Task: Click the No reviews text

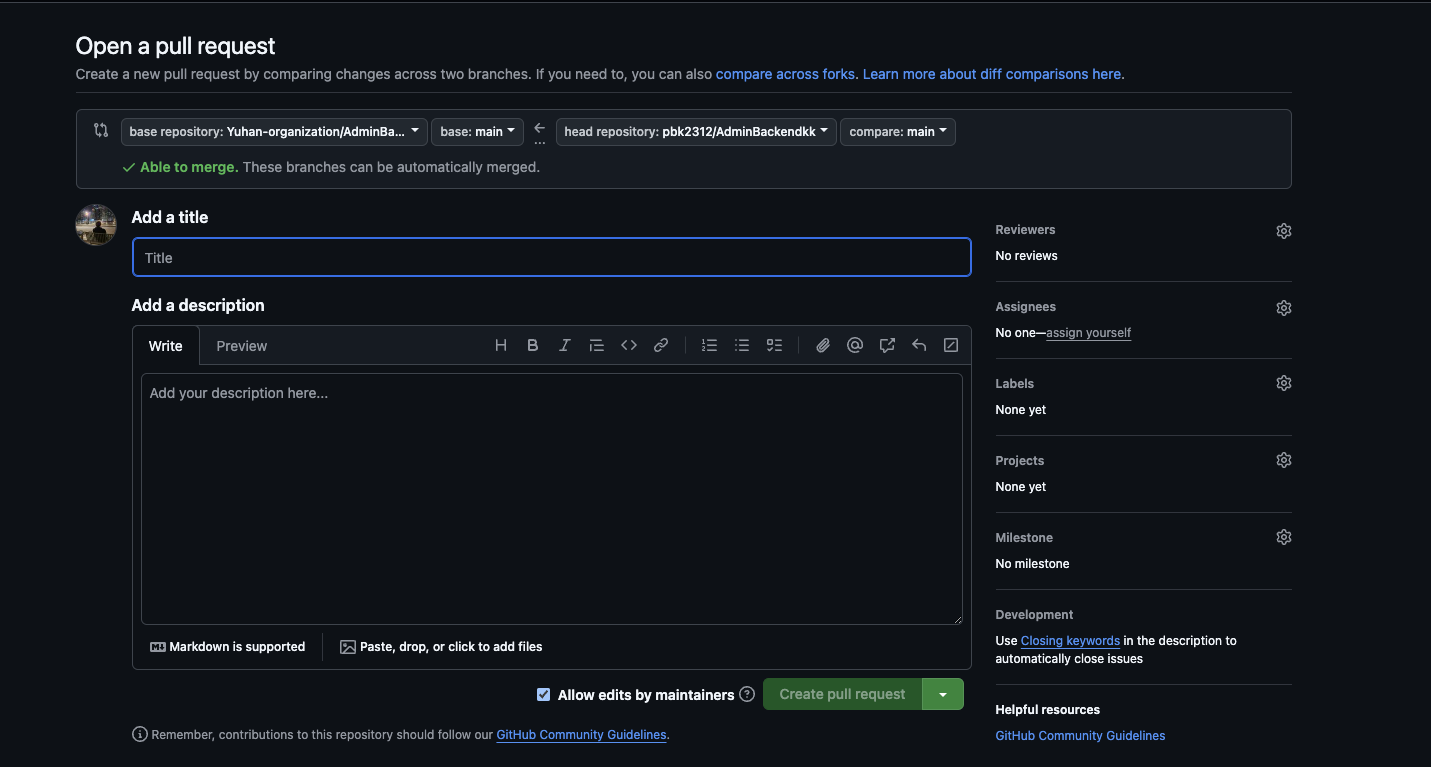Action: [1026, 256]
